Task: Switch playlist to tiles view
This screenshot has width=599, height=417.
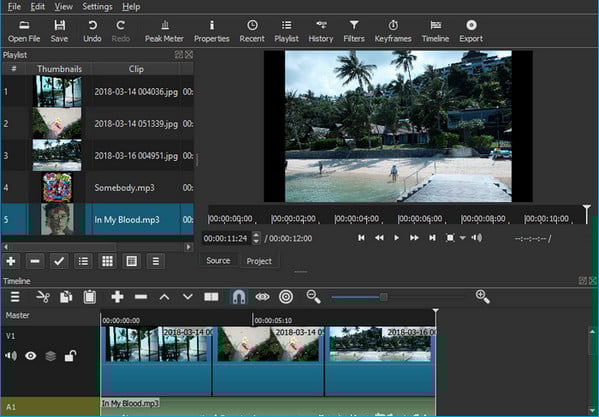Action: (107, 261)
